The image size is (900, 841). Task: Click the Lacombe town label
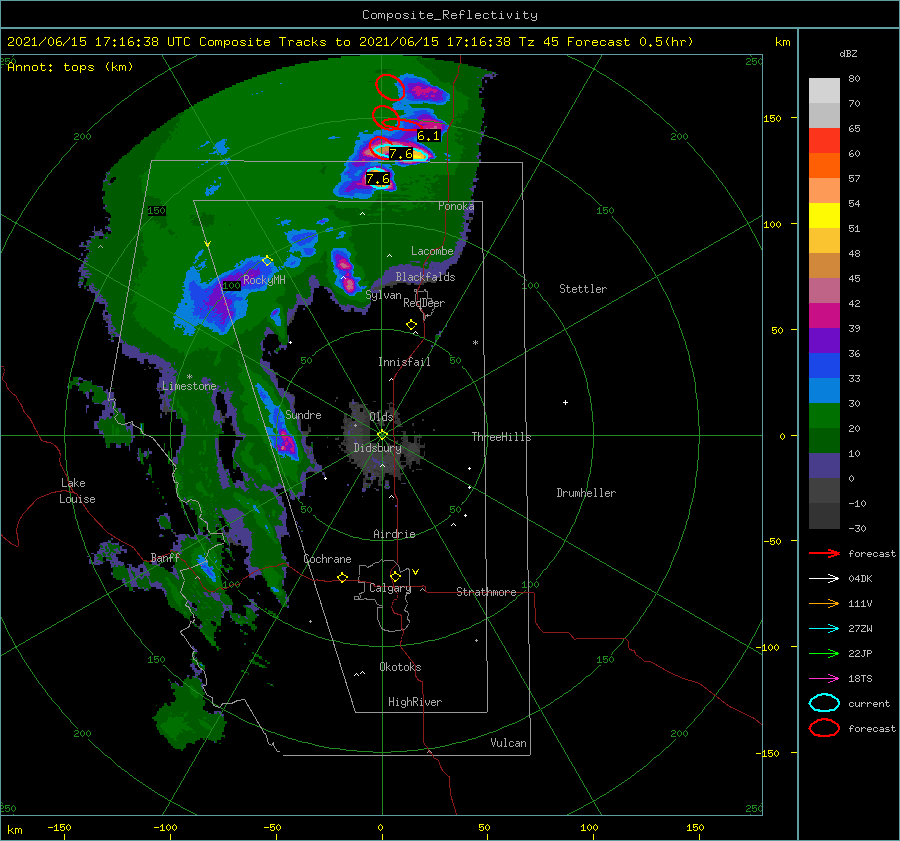pos(432,251)
